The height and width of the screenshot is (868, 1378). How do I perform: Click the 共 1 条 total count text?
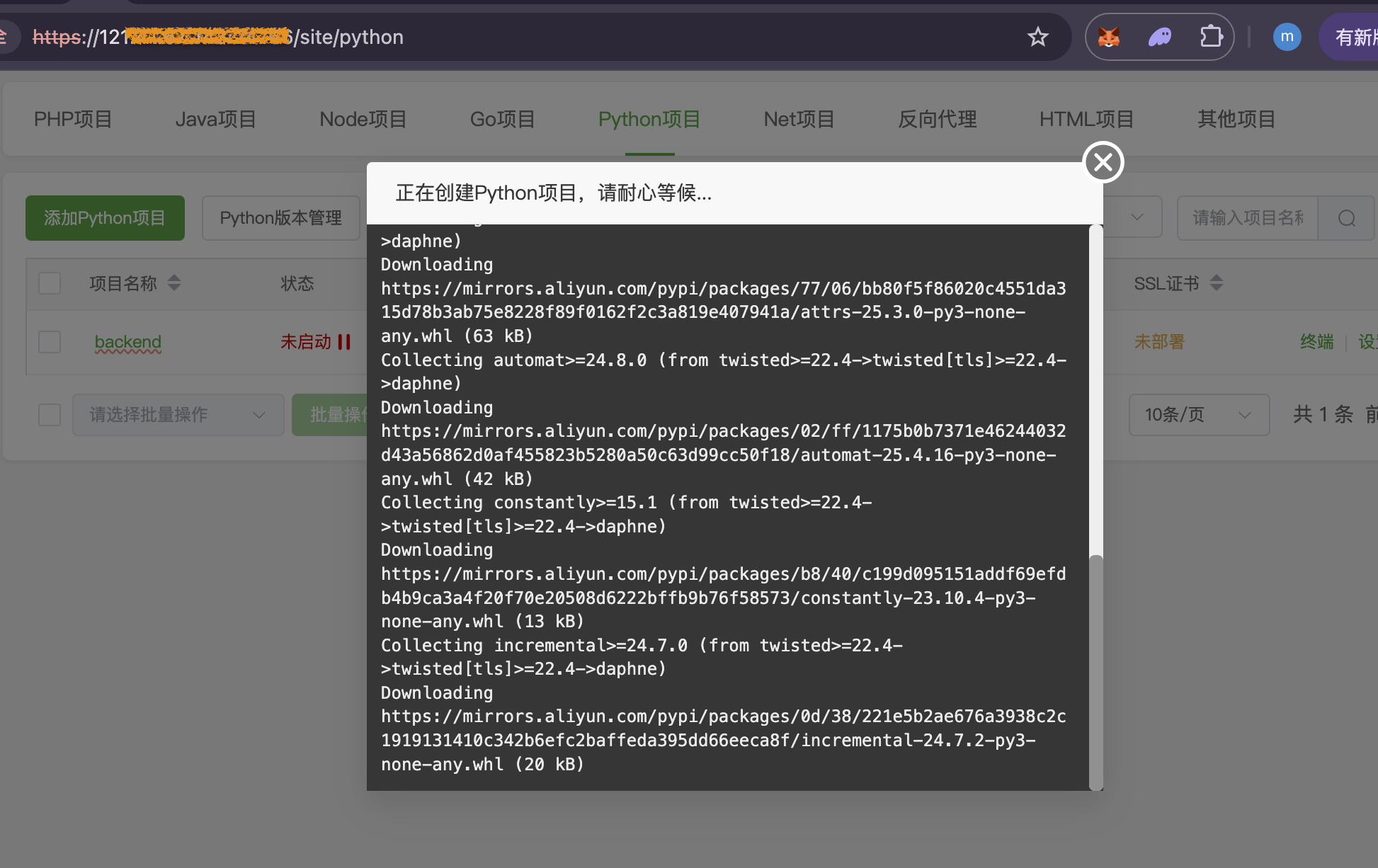(x=1323, y=415)
